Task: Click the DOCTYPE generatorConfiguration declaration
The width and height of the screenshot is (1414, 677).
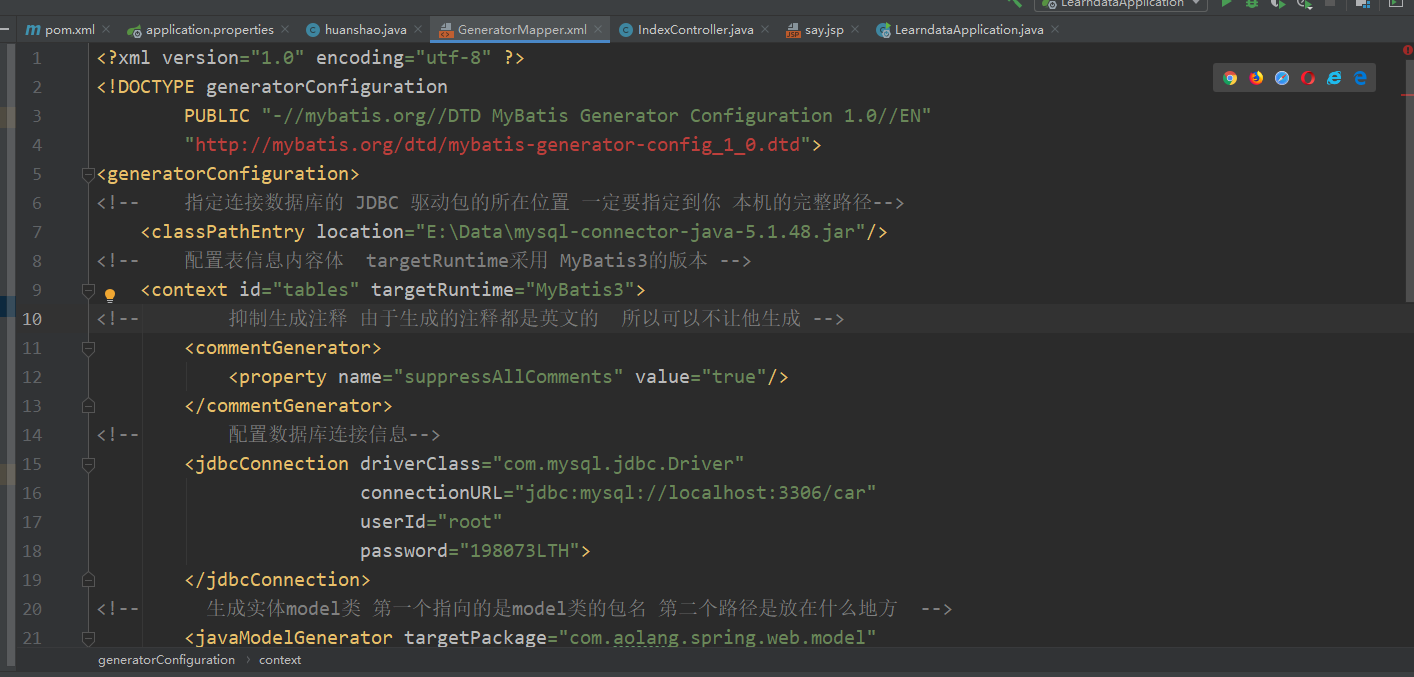Action: (x=272, y=87)
